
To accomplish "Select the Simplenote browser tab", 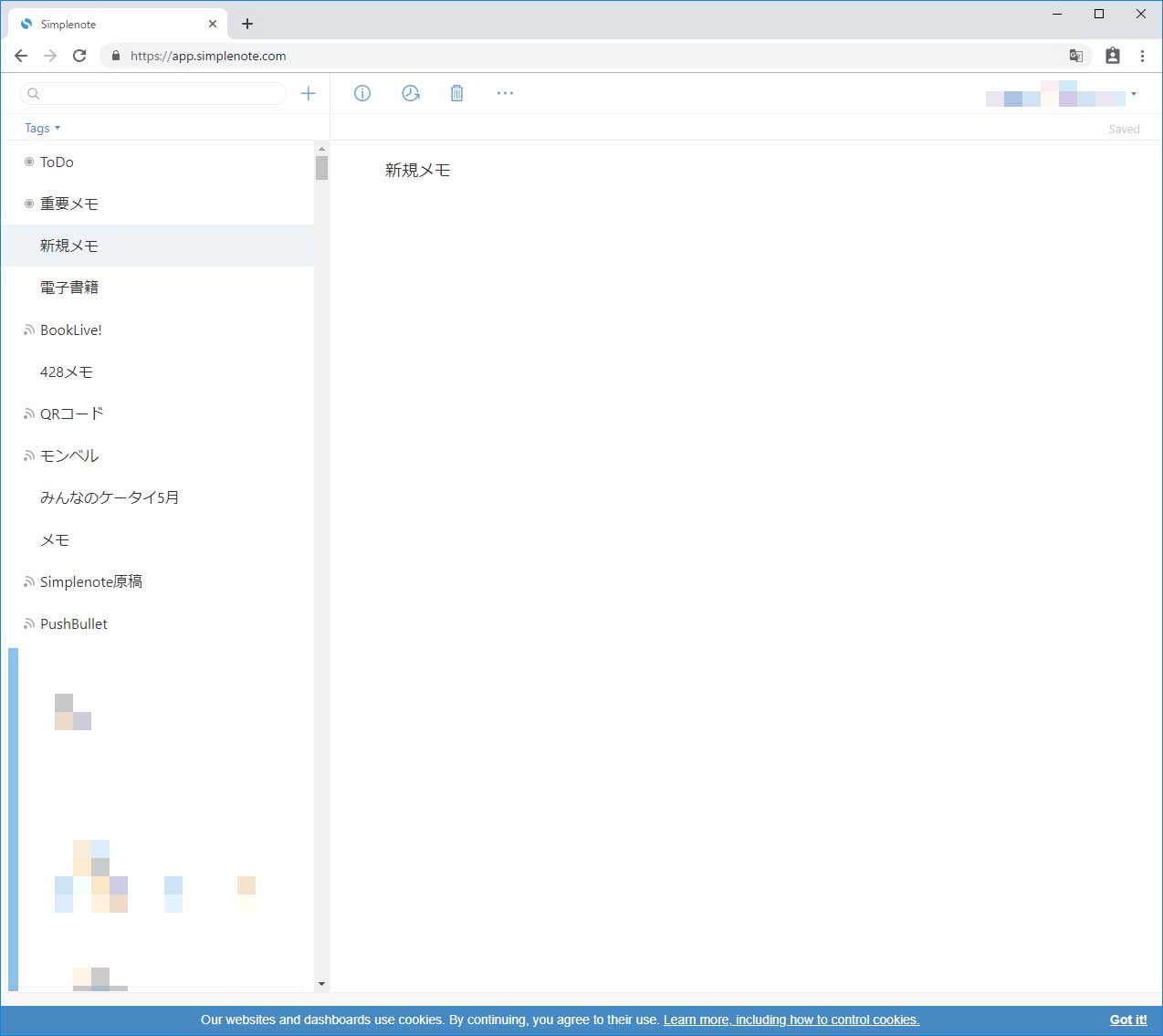I will tap(110, 24).
